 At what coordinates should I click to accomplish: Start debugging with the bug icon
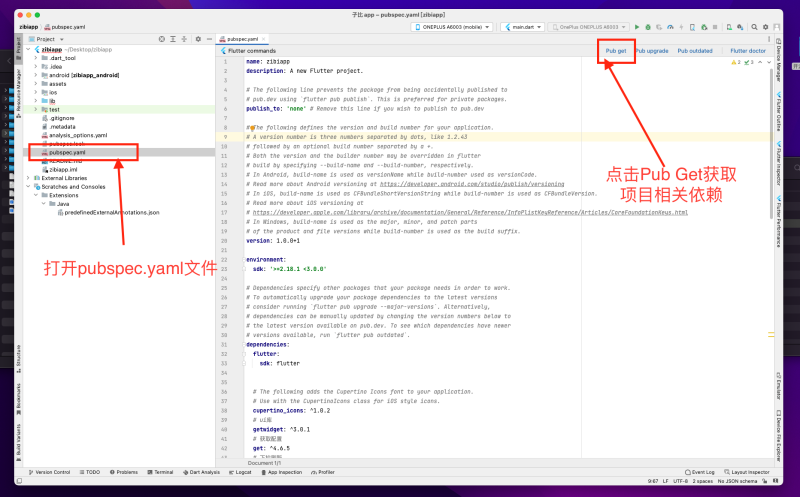[648, 27]
